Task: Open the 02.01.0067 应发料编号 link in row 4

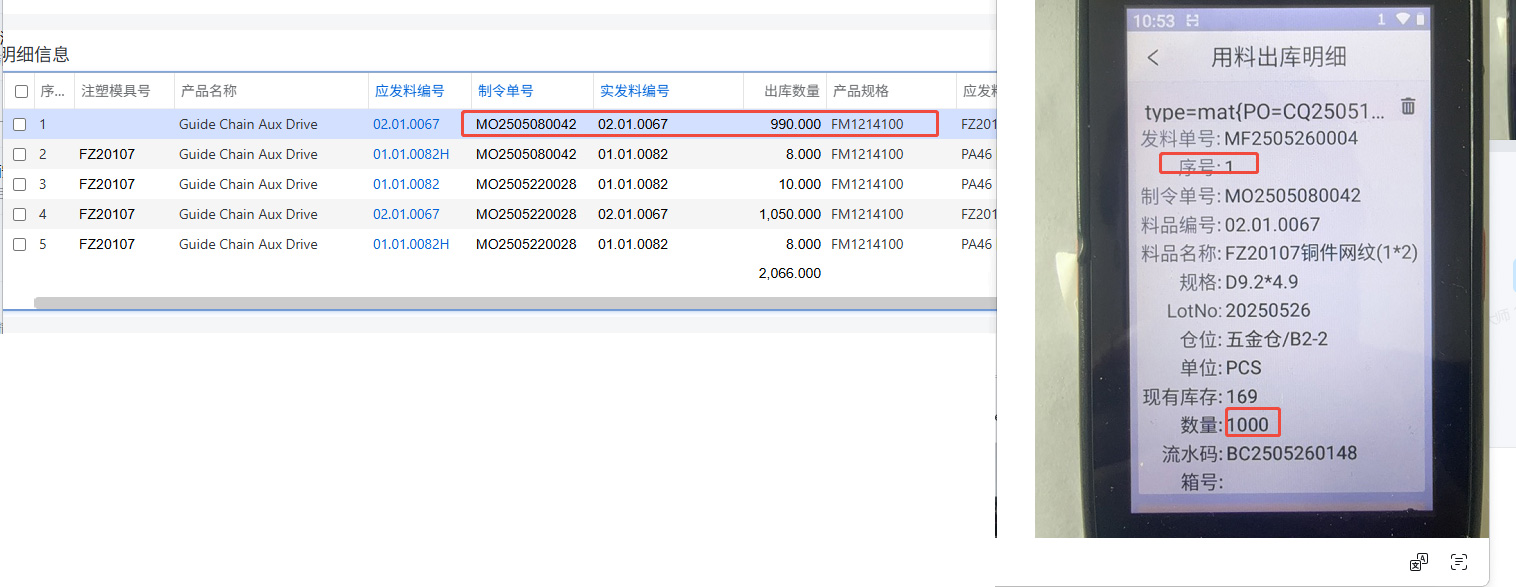Action: pyautogui.click(x=406, y=215)
